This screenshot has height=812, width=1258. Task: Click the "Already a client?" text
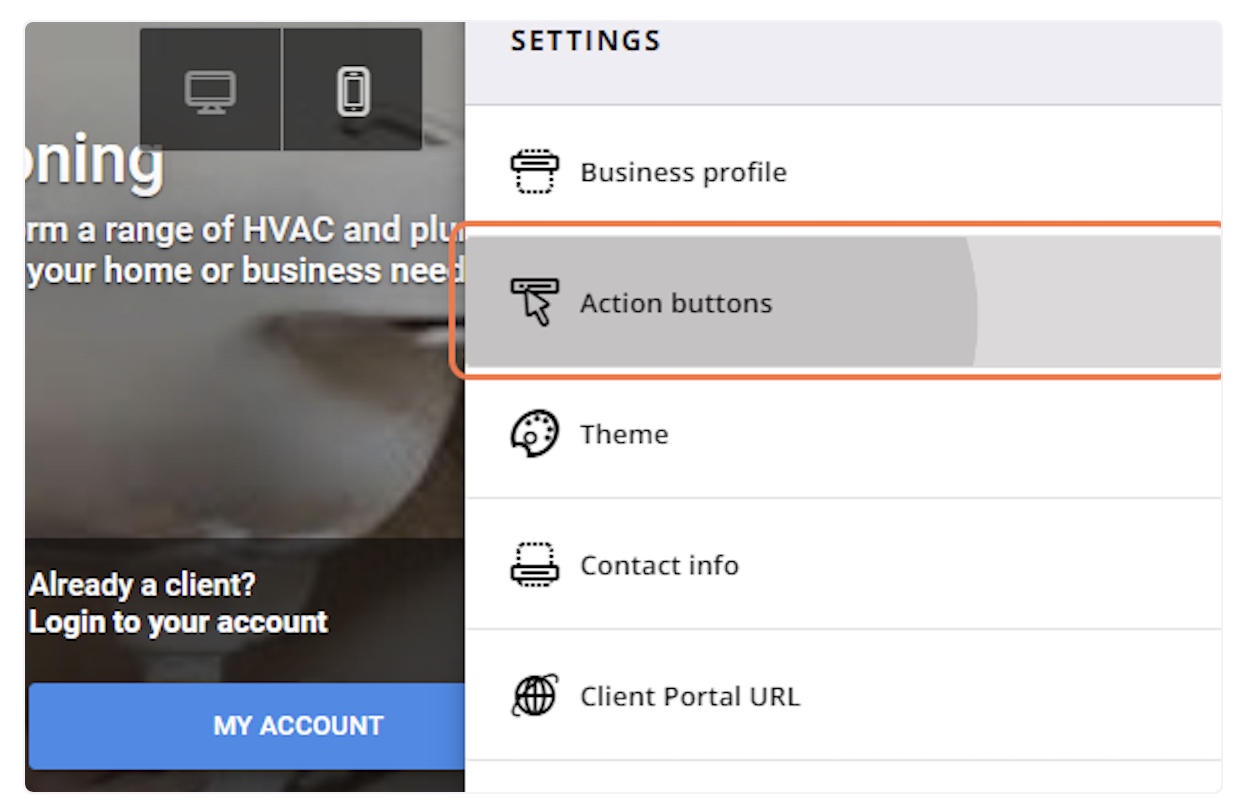coord(142,584)
